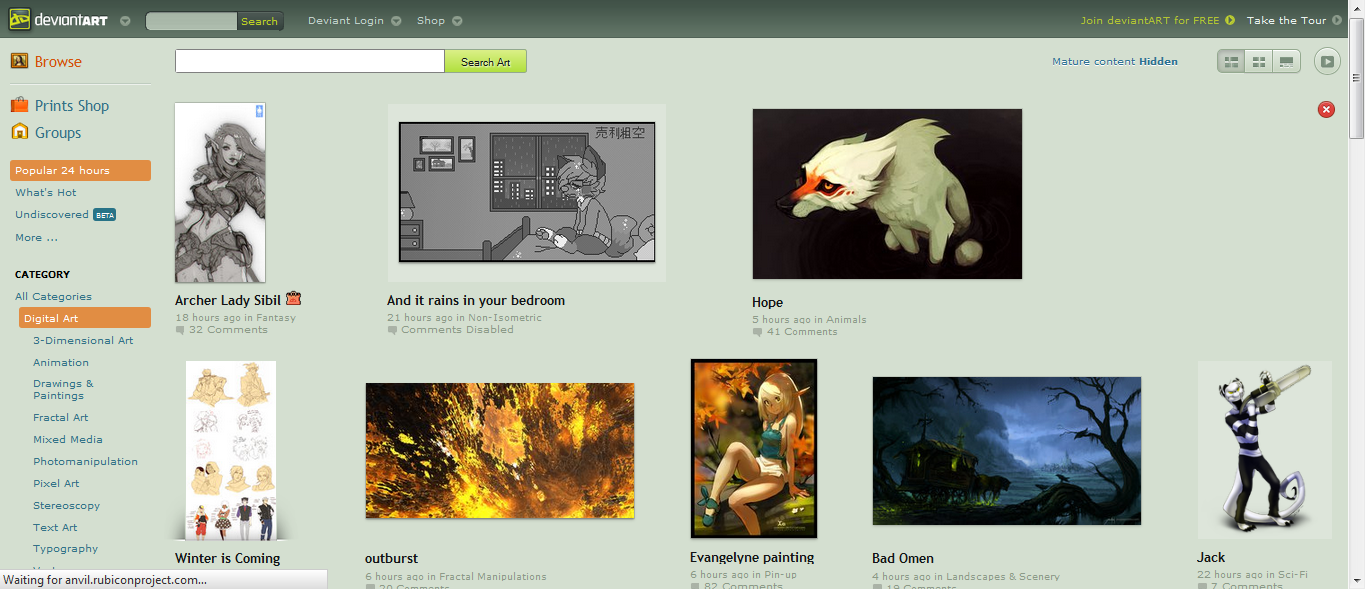The height and width of the screenshot is (589, 1365).
Task: Click Fantasy category link under Archer Lady Sibil
Action: pos(276,318)
